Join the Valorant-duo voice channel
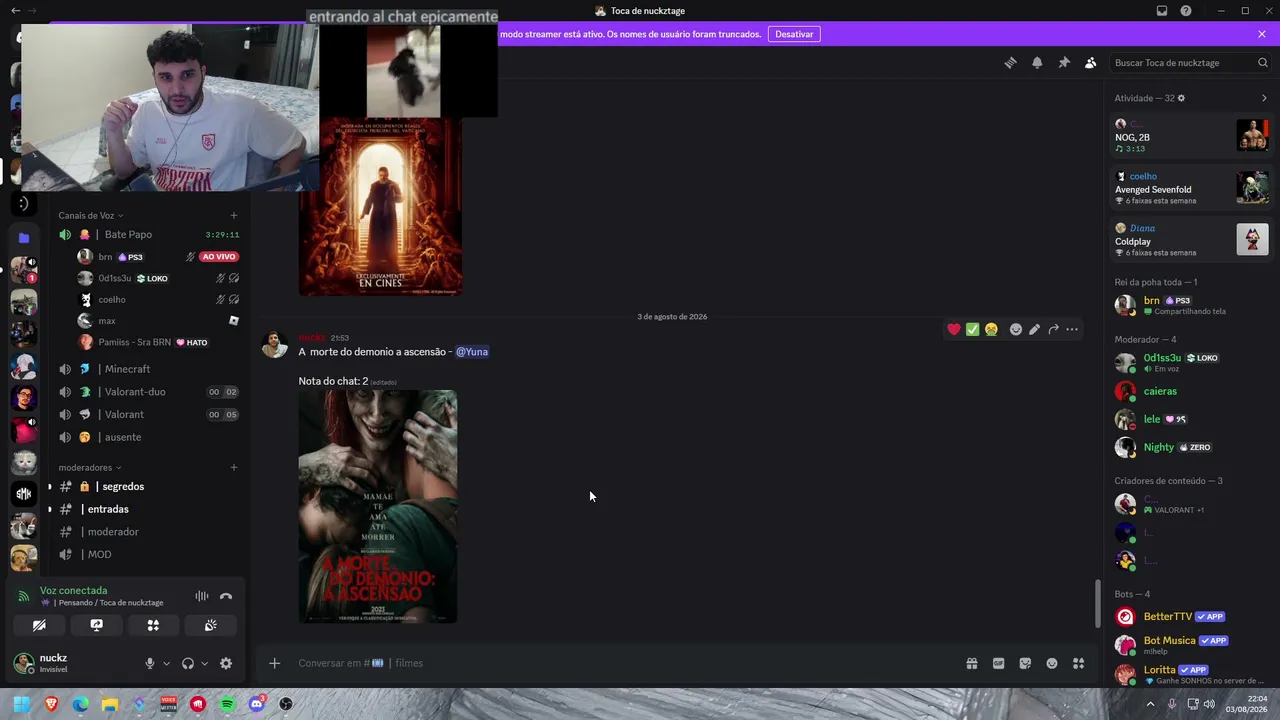This screenshot has height=720, width=1280. 148,392
